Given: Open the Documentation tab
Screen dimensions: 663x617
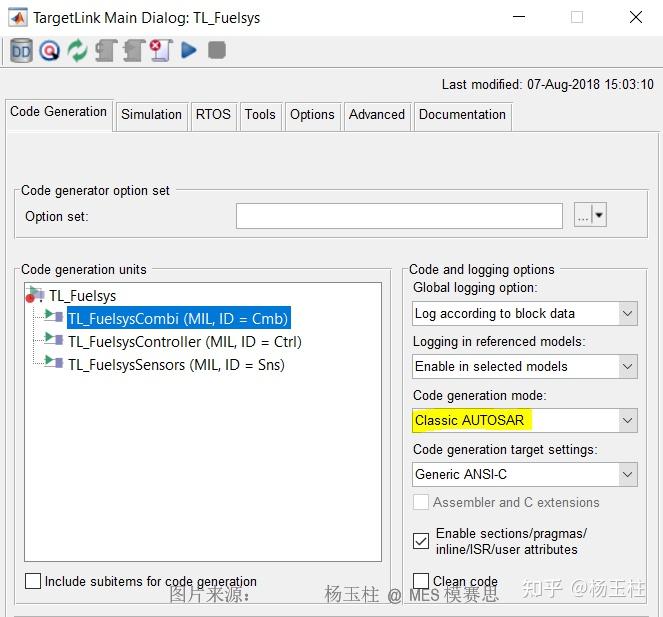Looking at the screenshot, I should (x=462, y=115).
